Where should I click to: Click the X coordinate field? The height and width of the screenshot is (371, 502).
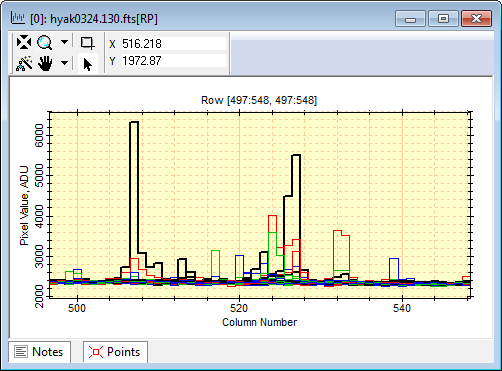(173, 44)
